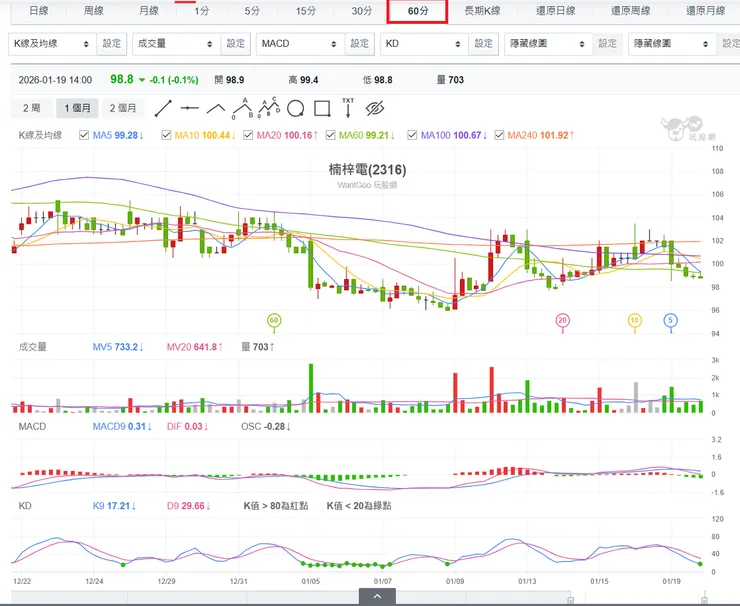Click the MV5 733.2 volume label

[118, 347]
